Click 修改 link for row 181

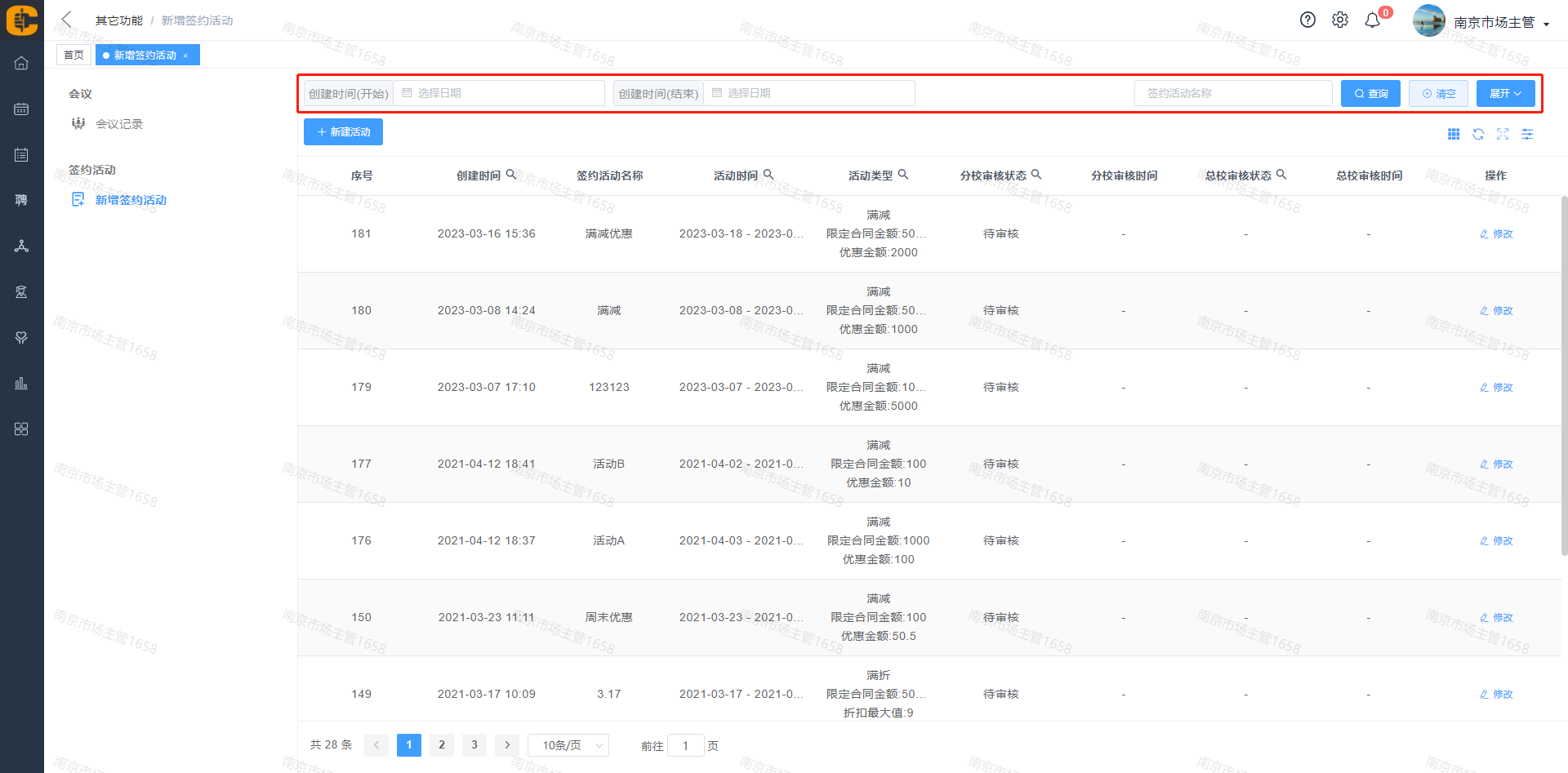1496,234
